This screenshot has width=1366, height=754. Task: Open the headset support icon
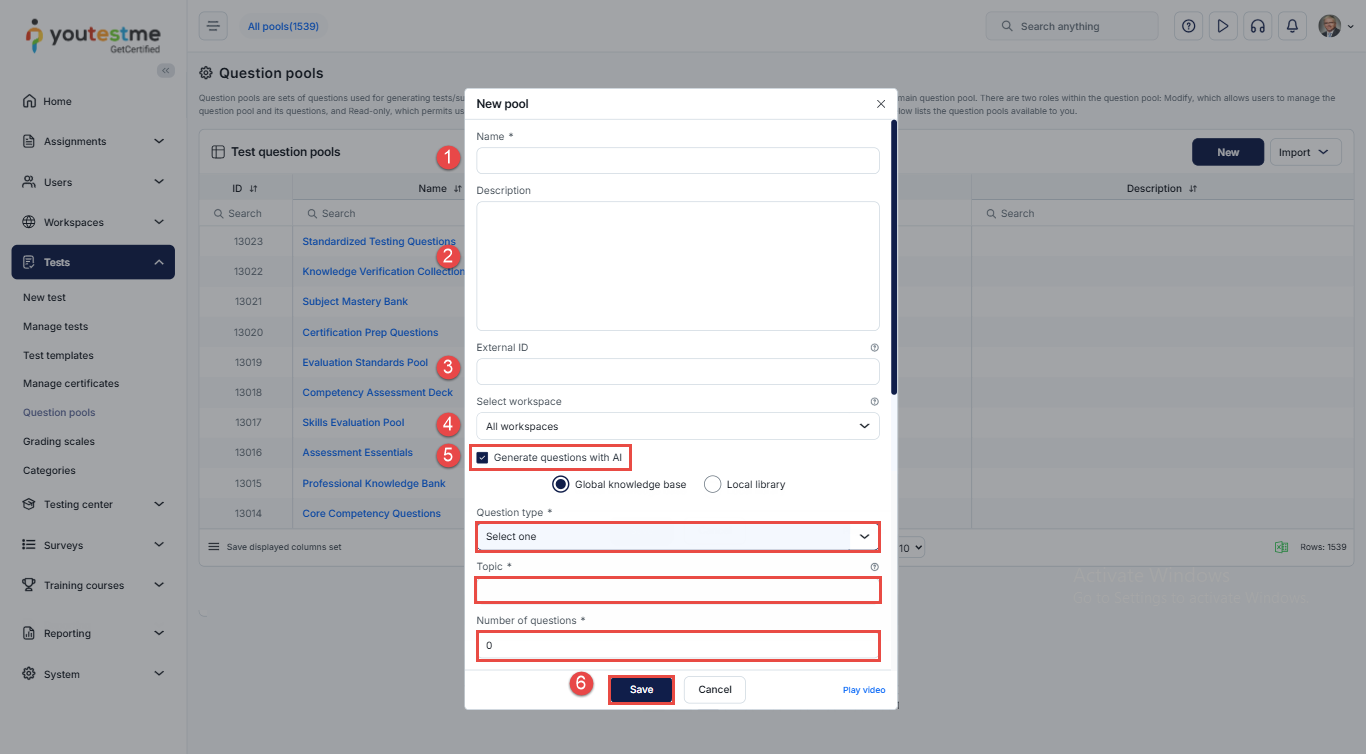point(1258,26)
